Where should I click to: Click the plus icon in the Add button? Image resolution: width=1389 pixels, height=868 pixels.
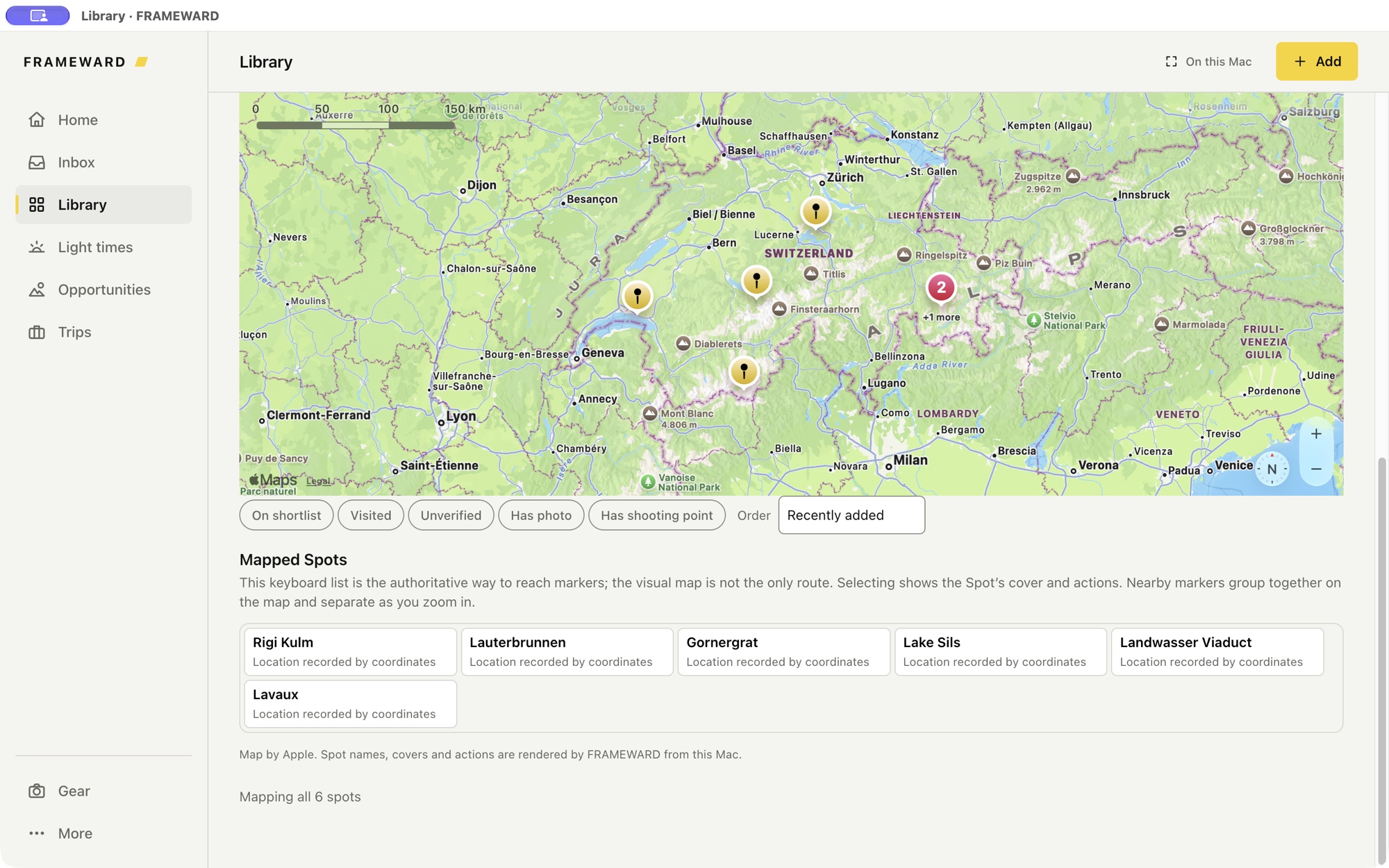tap(1300, 61)
